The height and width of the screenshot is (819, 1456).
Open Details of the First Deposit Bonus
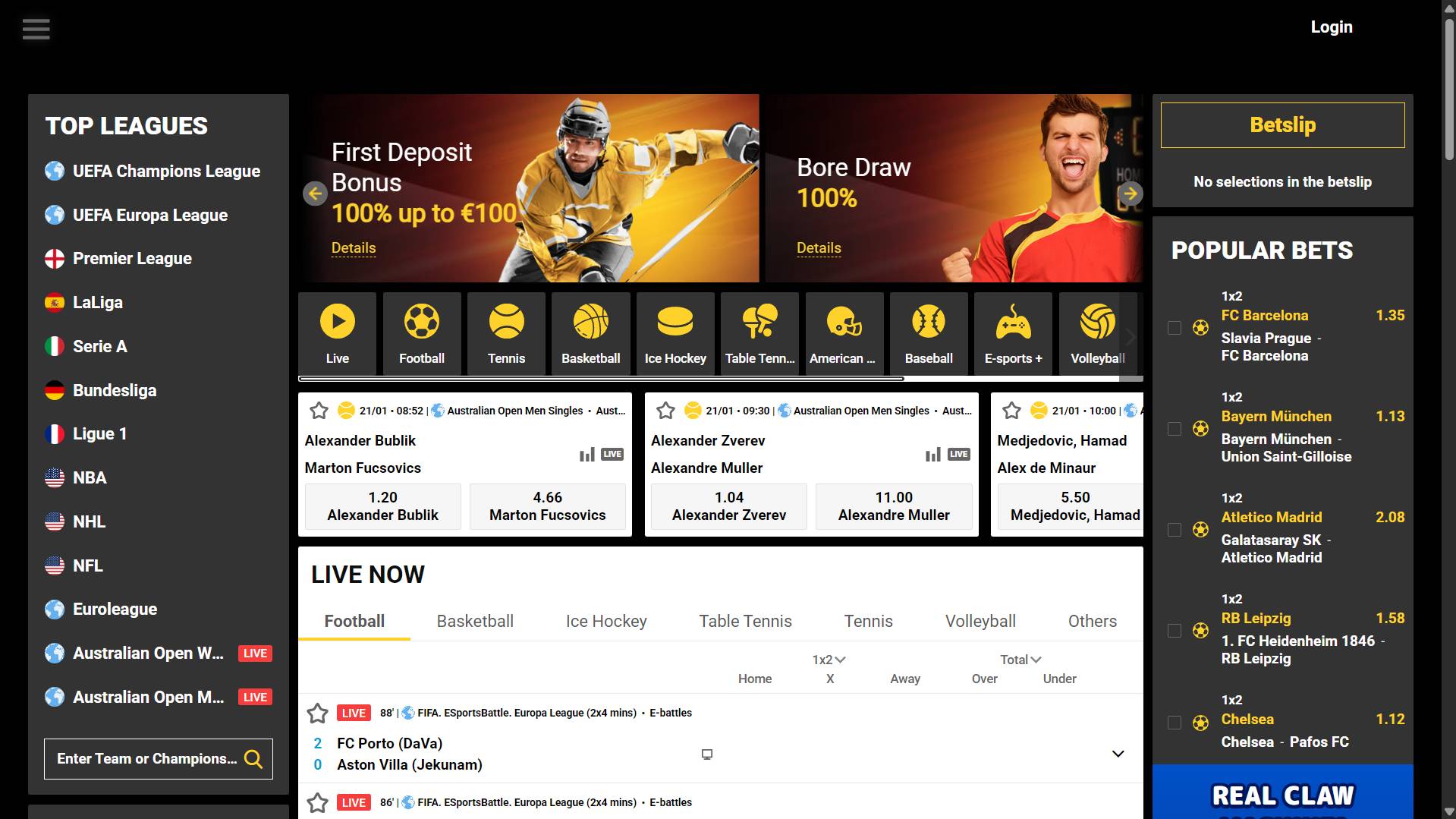(x=353, y=247)
